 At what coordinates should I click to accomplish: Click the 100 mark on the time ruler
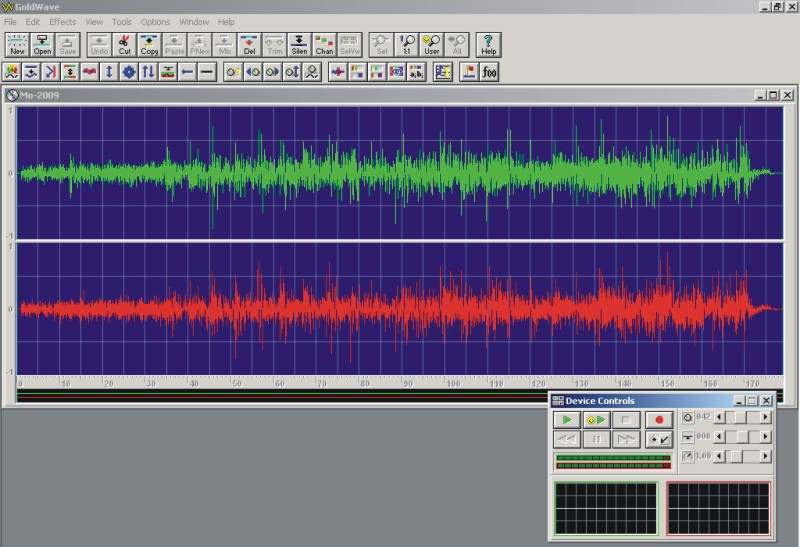[453, 383]
